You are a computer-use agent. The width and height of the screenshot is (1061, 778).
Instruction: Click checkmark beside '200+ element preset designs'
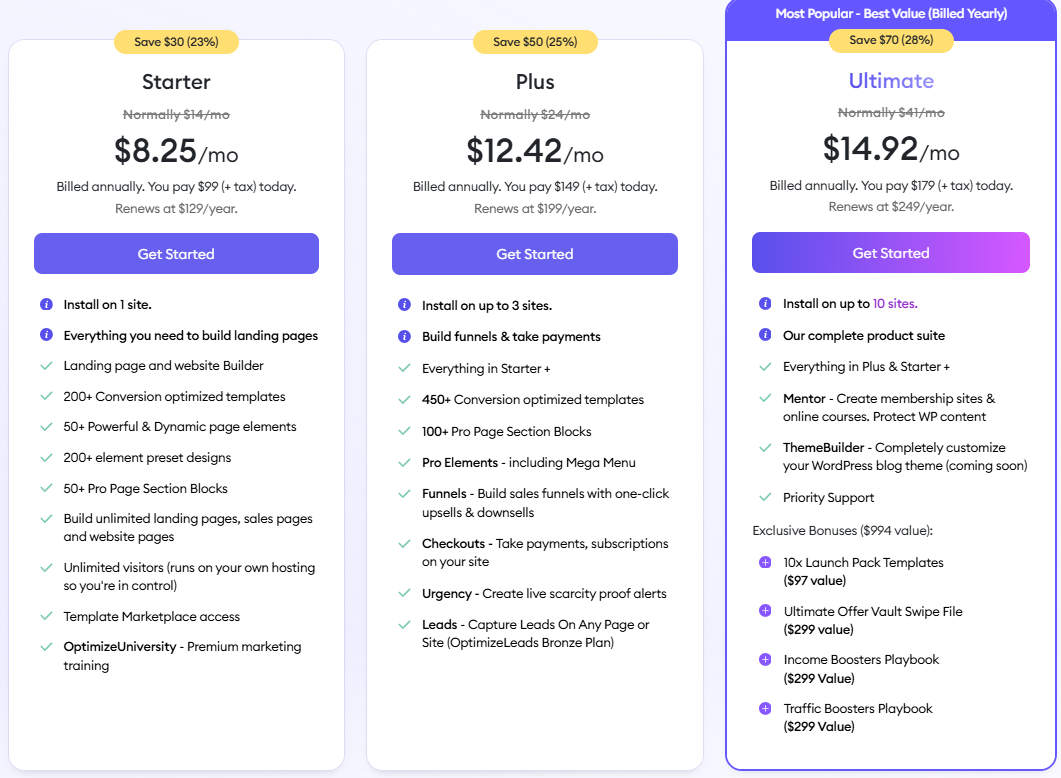tap(47, 458)
